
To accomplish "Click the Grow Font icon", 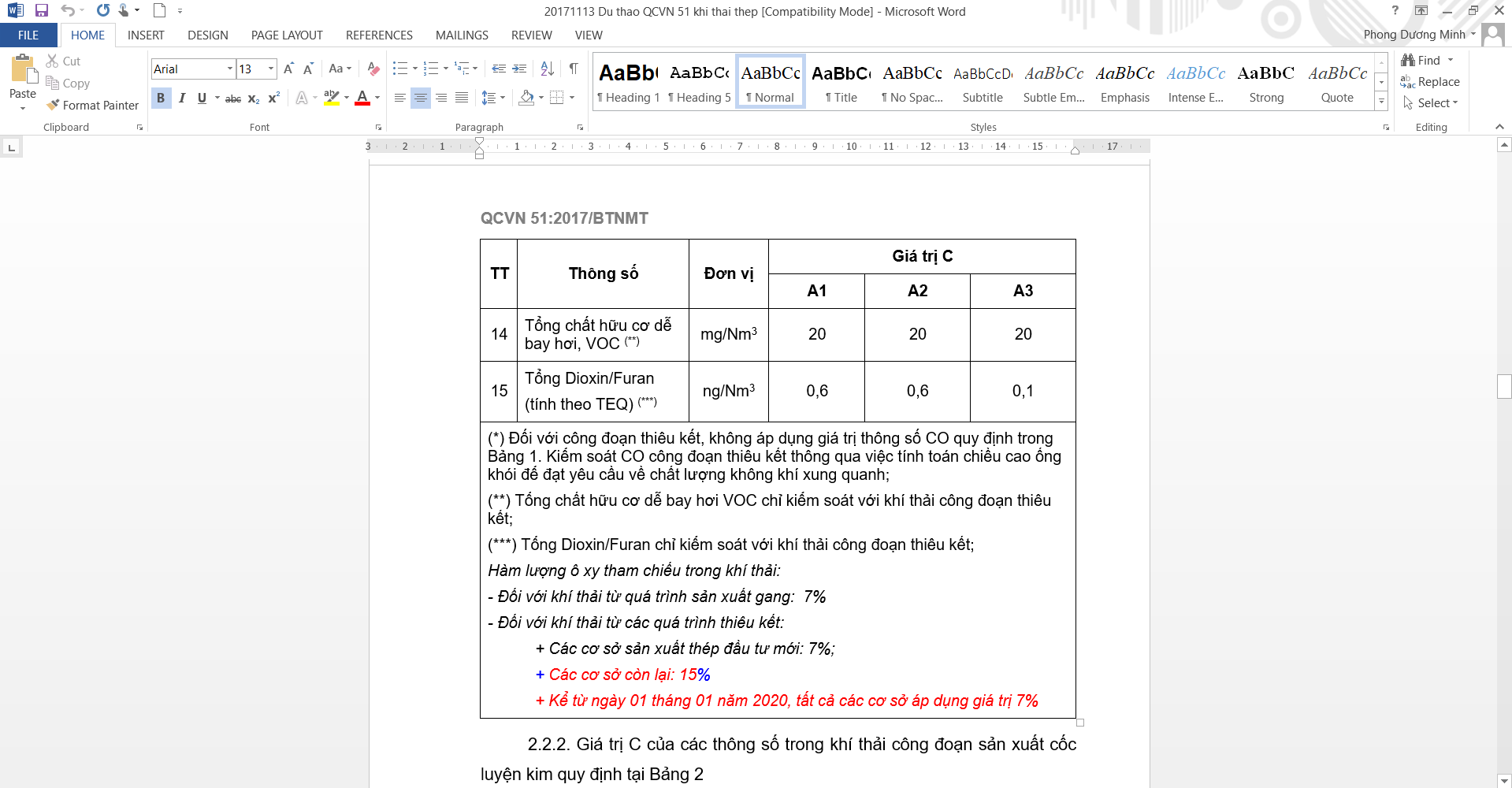I will pos(288,69).
